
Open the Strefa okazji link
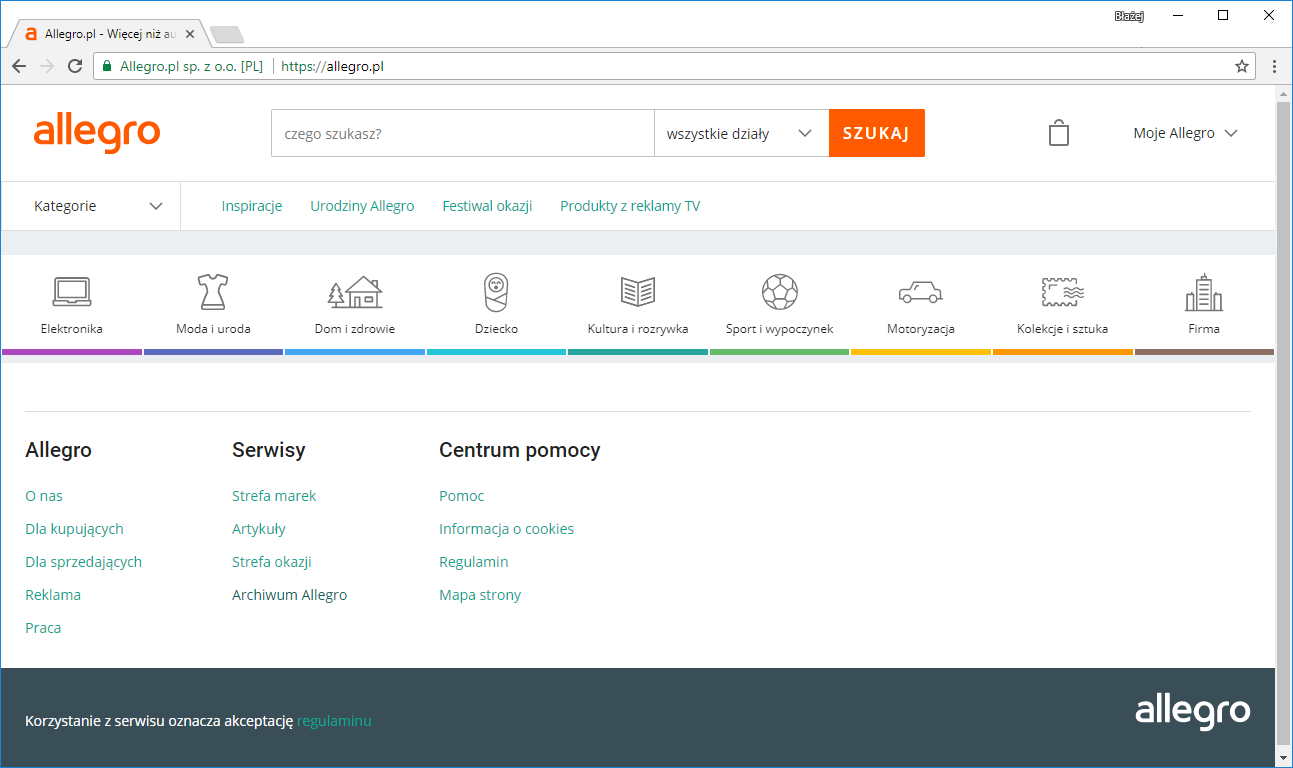[x=272, y=562]
